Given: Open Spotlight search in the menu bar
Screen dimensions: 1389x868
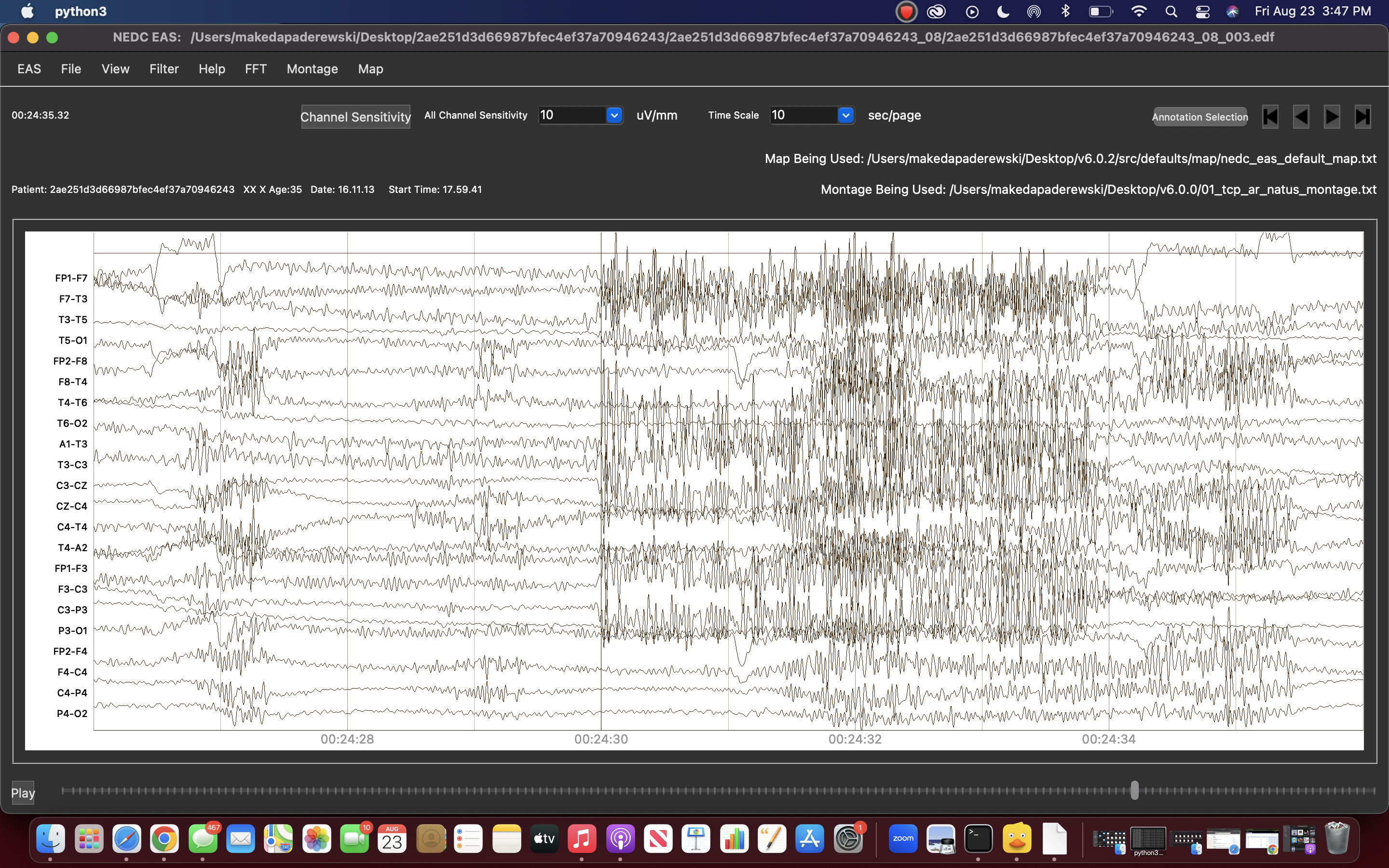Looking at the screenshot, I should [x=1171, y=12].
